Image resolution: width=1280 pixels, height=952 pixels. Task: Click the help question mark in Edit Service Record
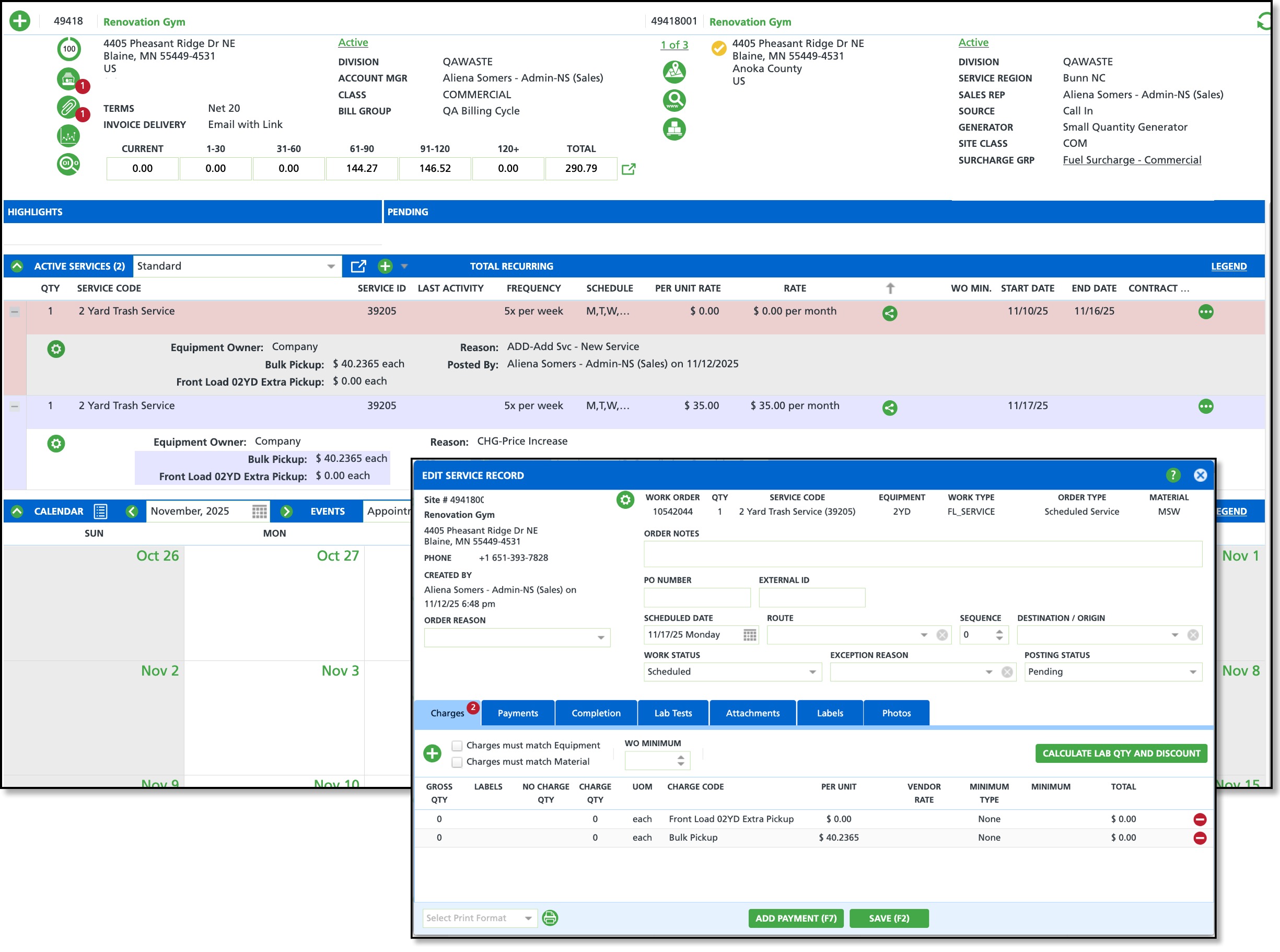tap(1172, 475)
